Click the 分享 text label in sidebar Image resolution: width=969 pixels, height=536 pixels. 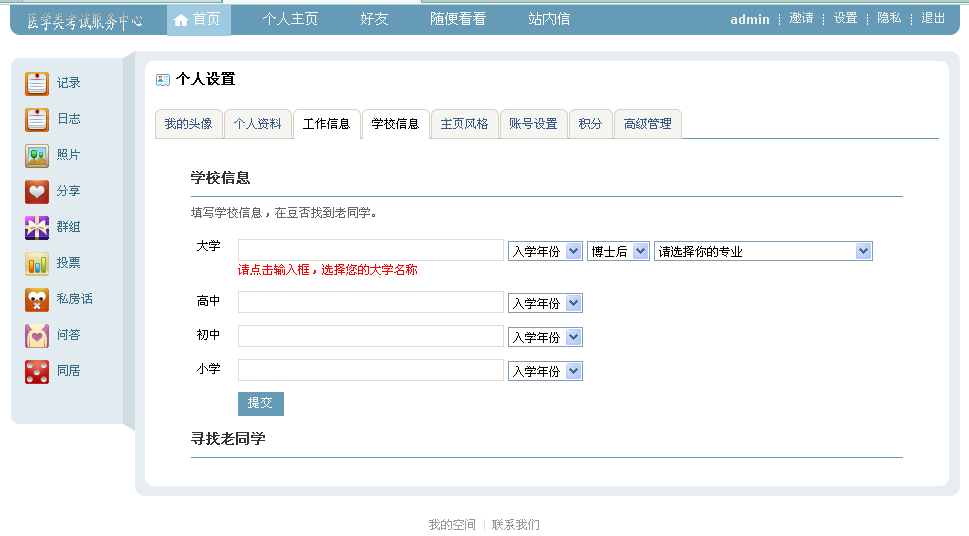coord(69,191)
